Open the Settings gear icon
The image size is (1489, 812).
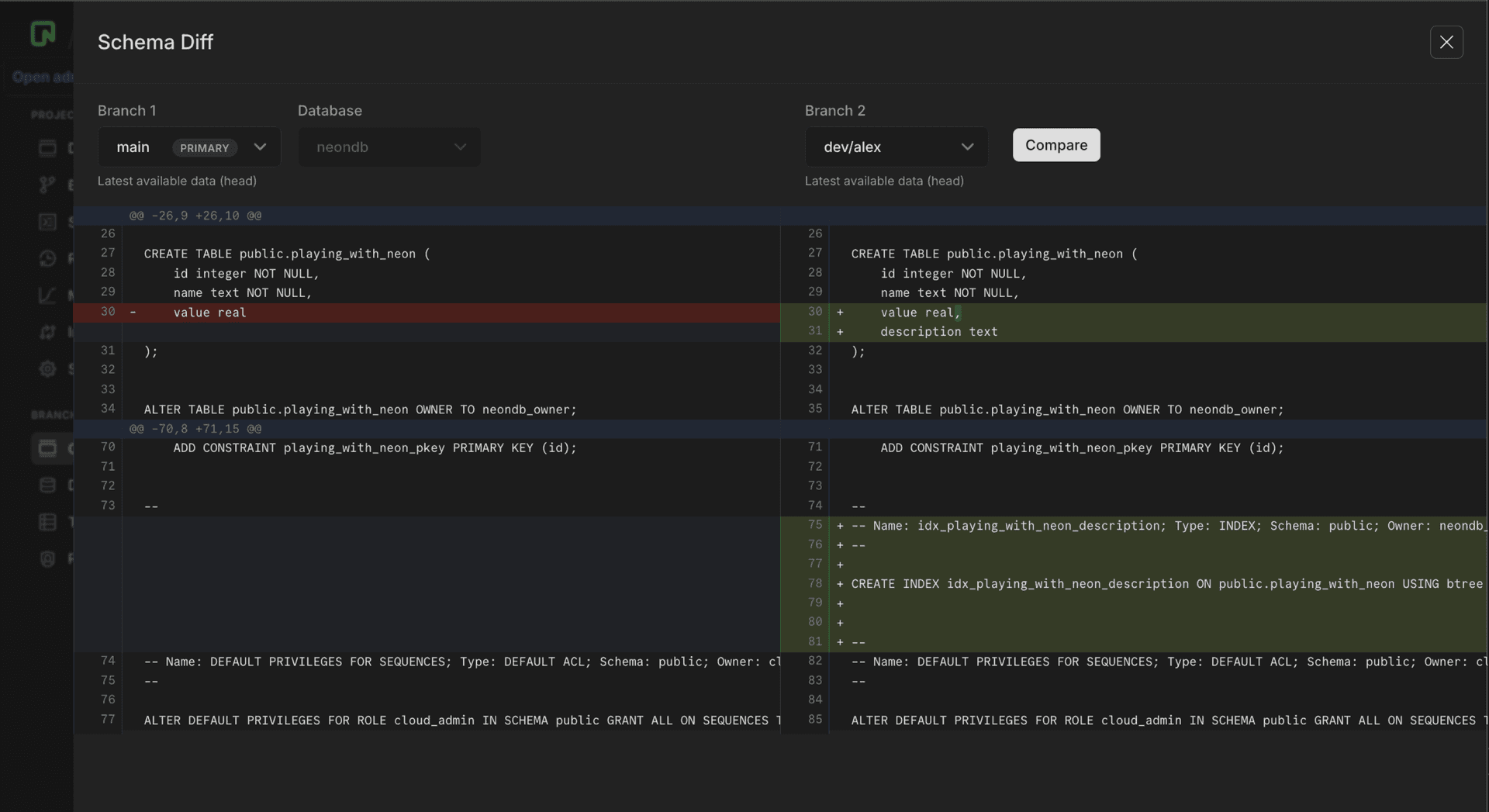48,369
